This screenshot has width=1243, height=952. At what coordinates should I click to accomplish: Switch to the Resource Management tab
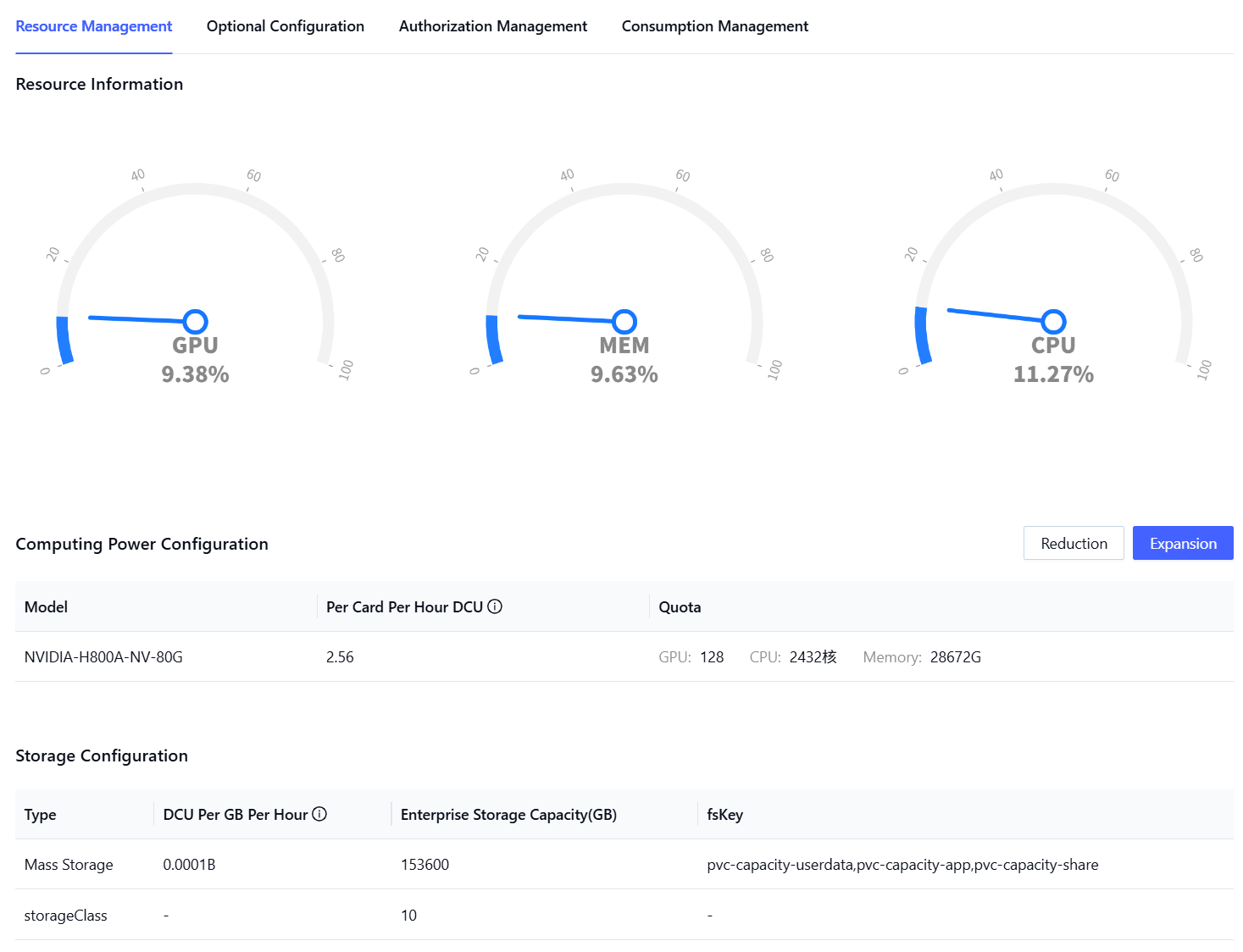94,26
